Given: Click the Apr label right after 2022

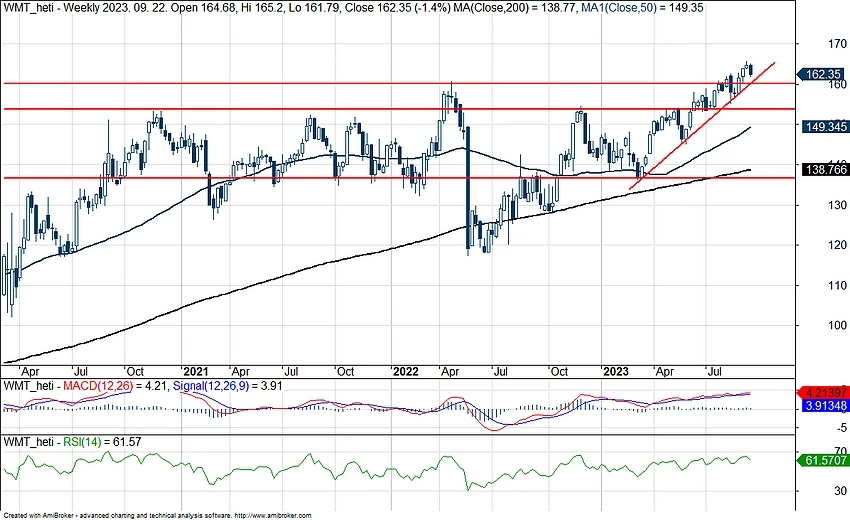Looking at the screenshot, I should tap(450, 371).
